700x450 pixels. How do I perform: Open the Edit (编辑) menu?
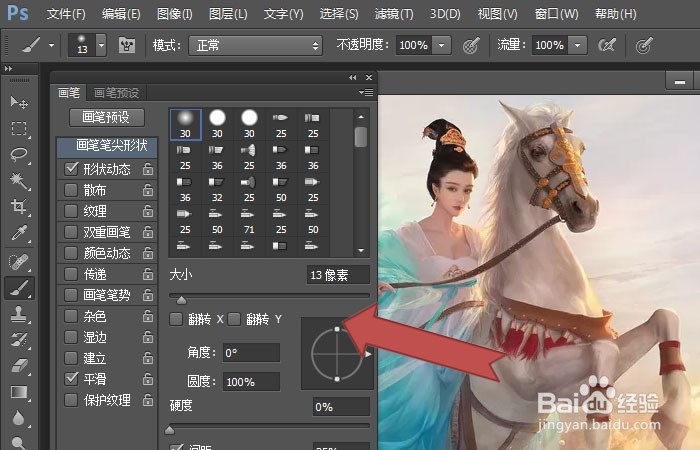coord(121,14)
